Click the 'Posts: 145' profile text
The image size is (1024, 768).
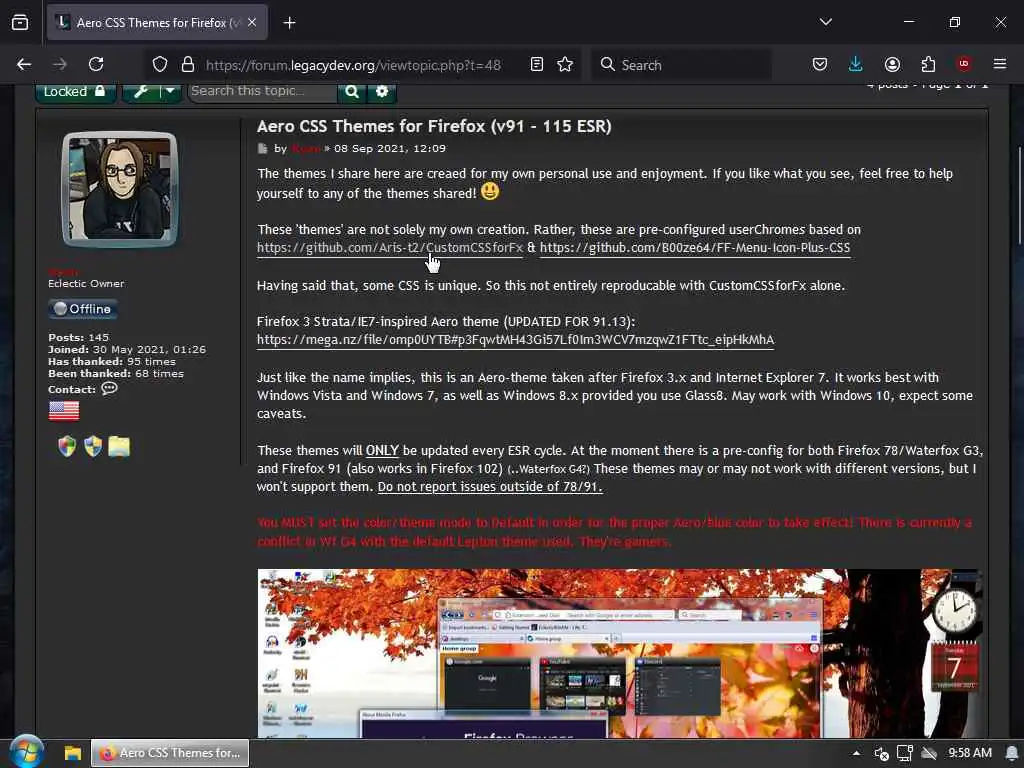(x=78, y=337)
